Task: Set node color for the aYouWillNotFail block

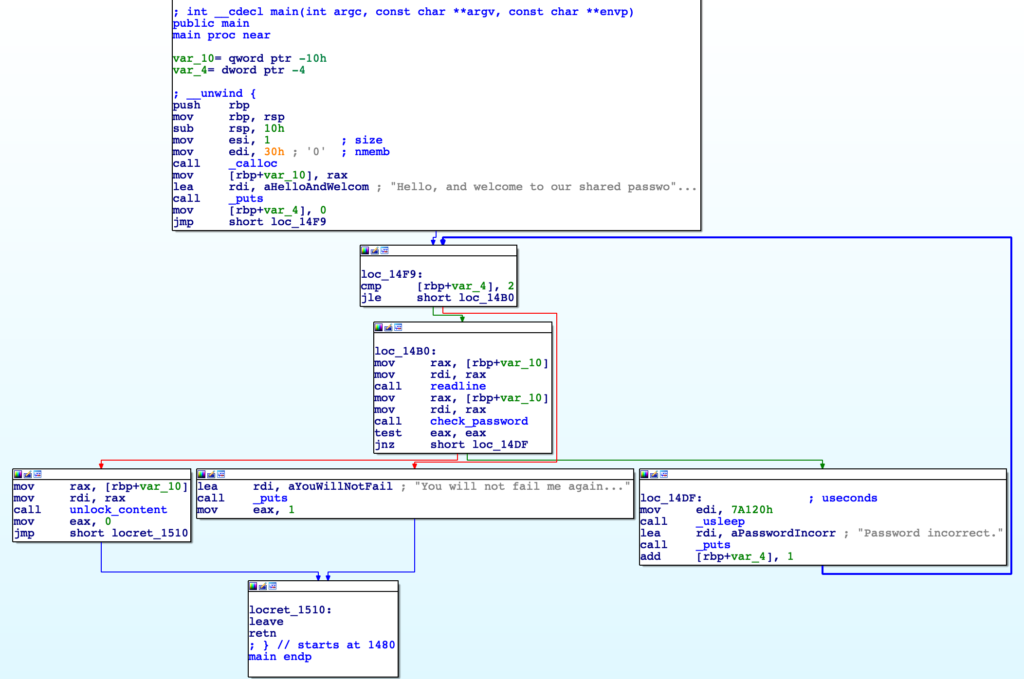Action: click(202, 474)
